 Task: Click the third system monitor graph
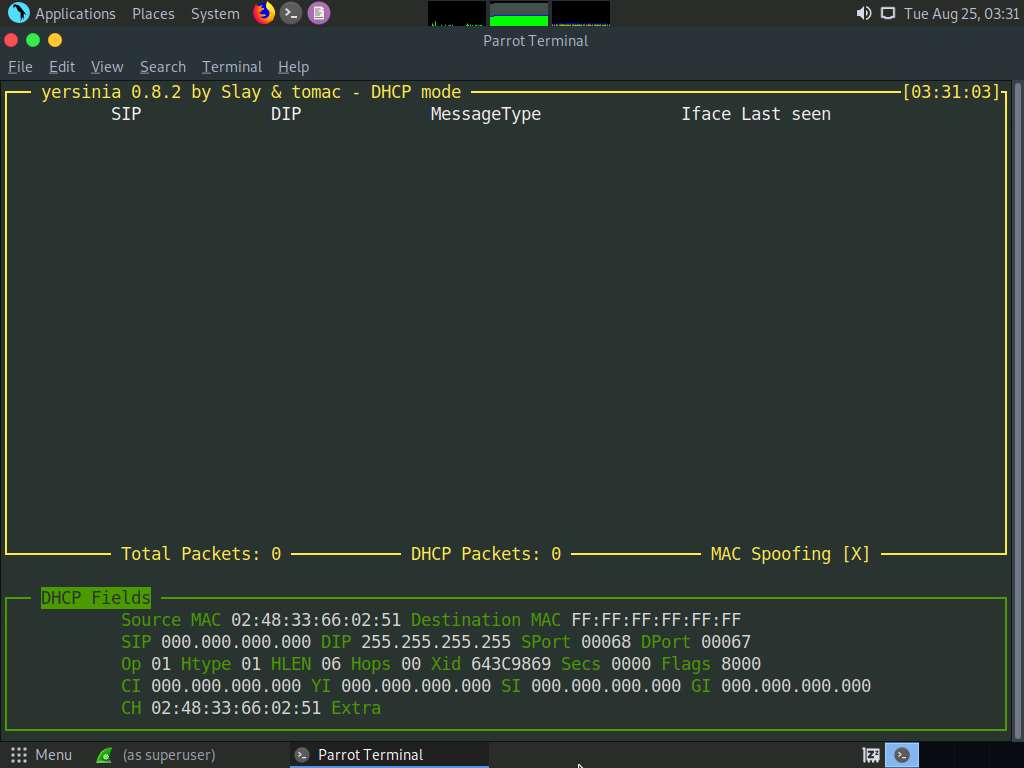pyautogui.click(x=581, y=14)
